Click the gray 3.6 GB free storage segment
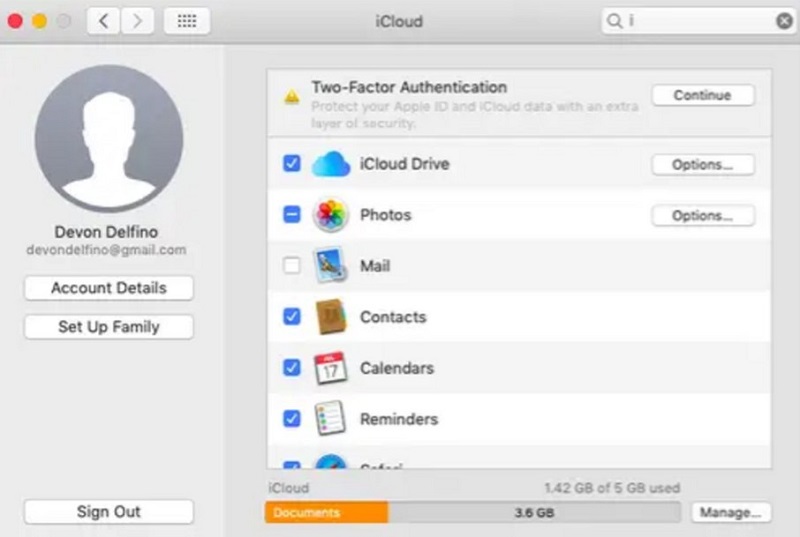This screenshot has height=537, width=800. tap(534, 513)
